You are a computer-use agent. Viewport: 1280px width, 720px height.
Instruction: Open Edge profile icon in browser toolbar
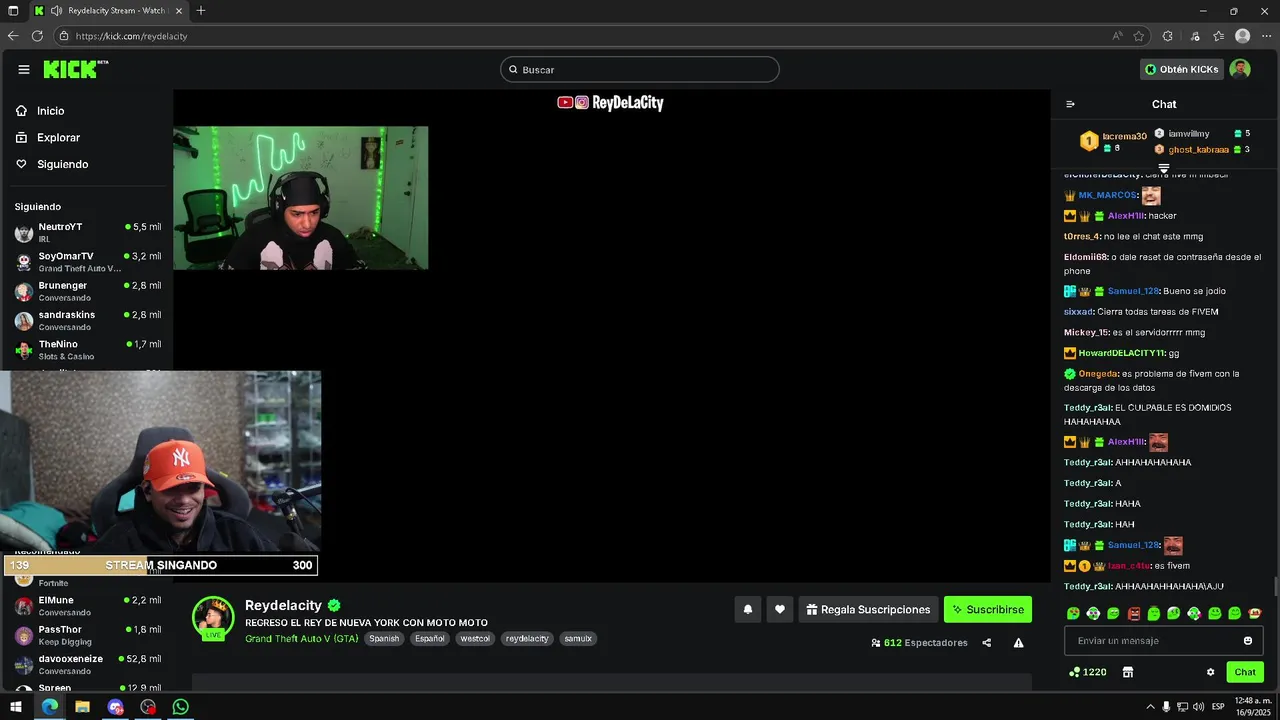[x=1242, y=36]
